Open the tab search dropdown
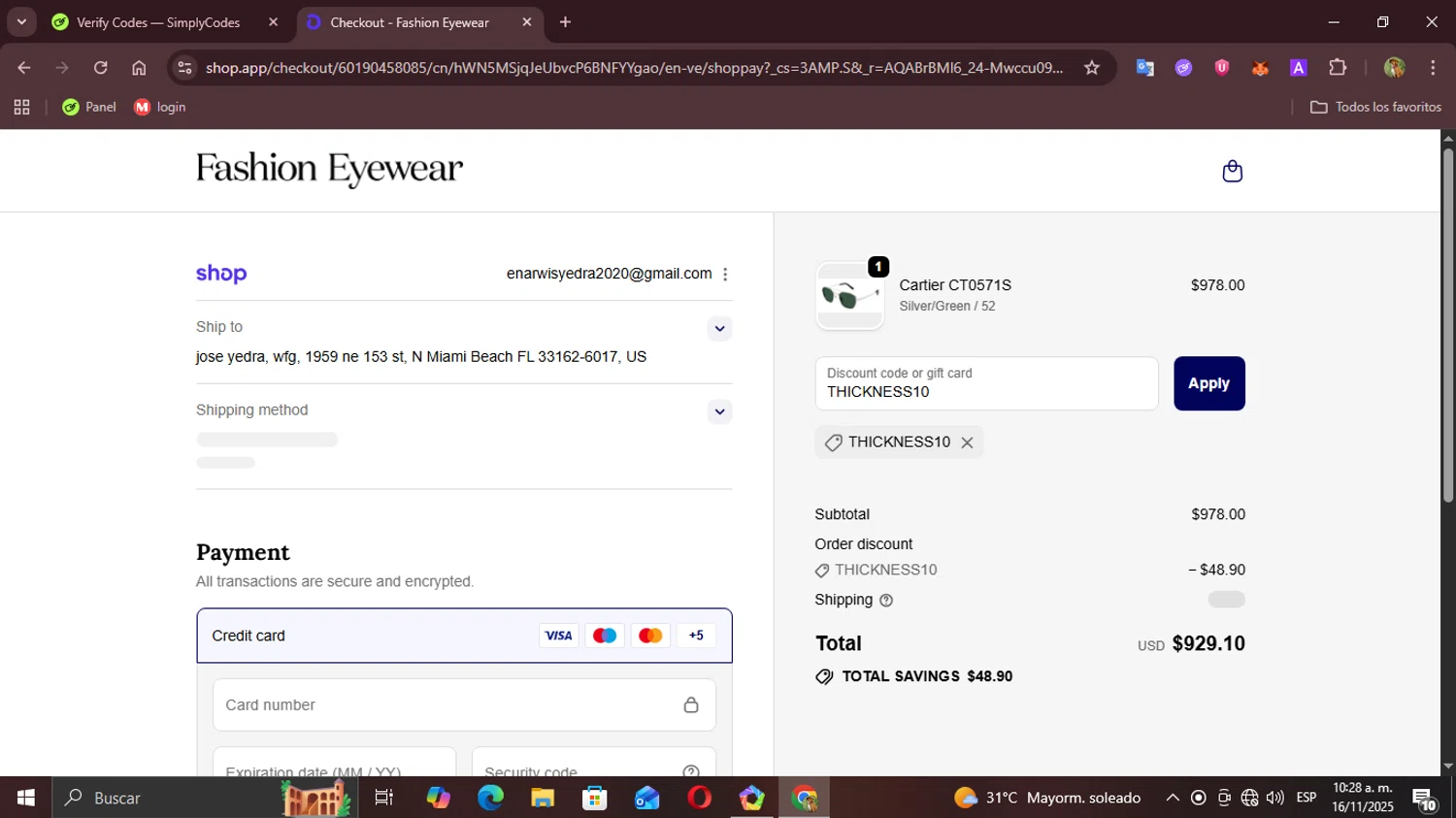1456x818 pixels. pos(21,21)
